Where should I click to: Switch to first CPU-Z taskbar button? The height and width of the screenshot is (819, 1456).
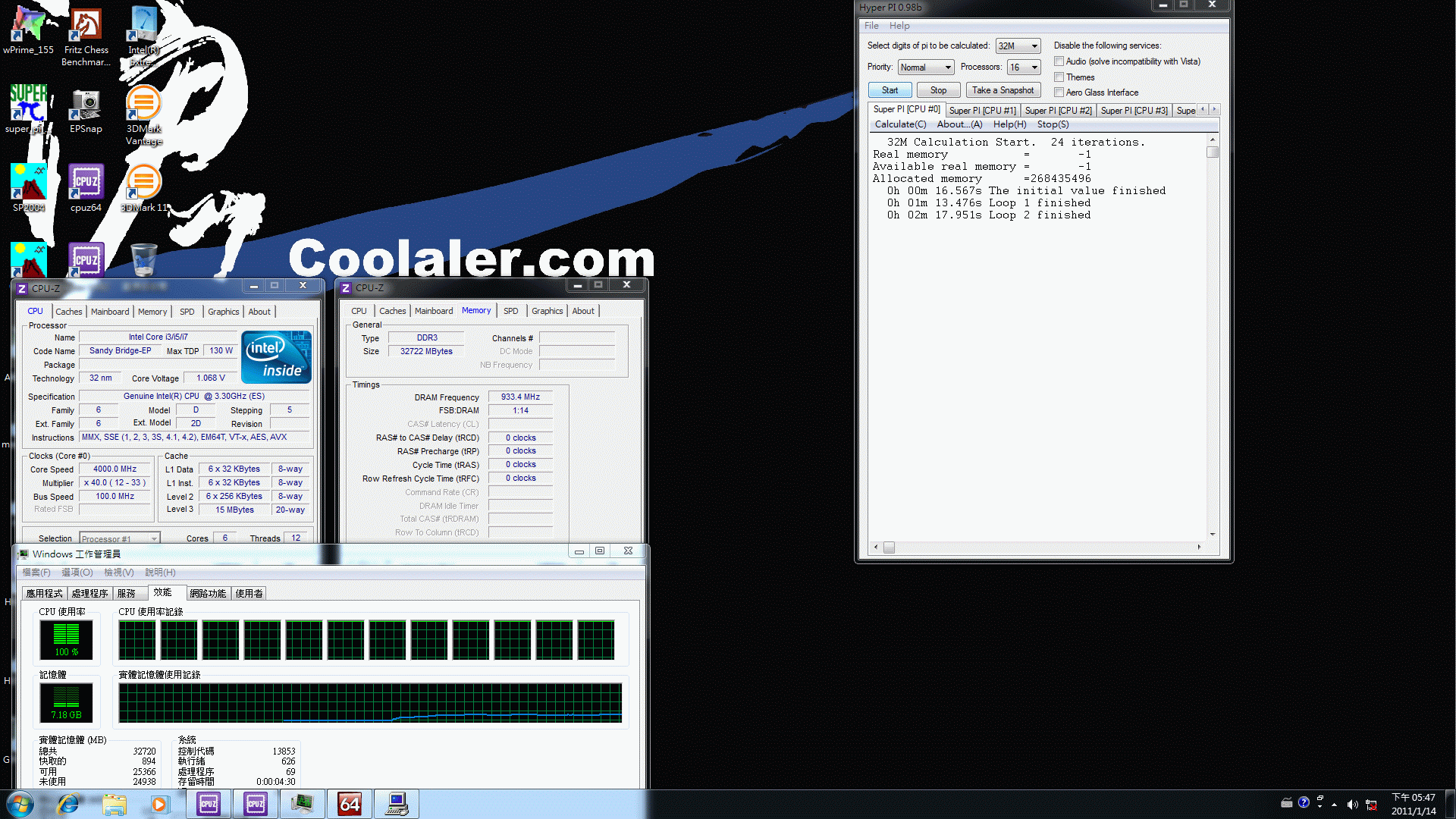tap(209, 804)
